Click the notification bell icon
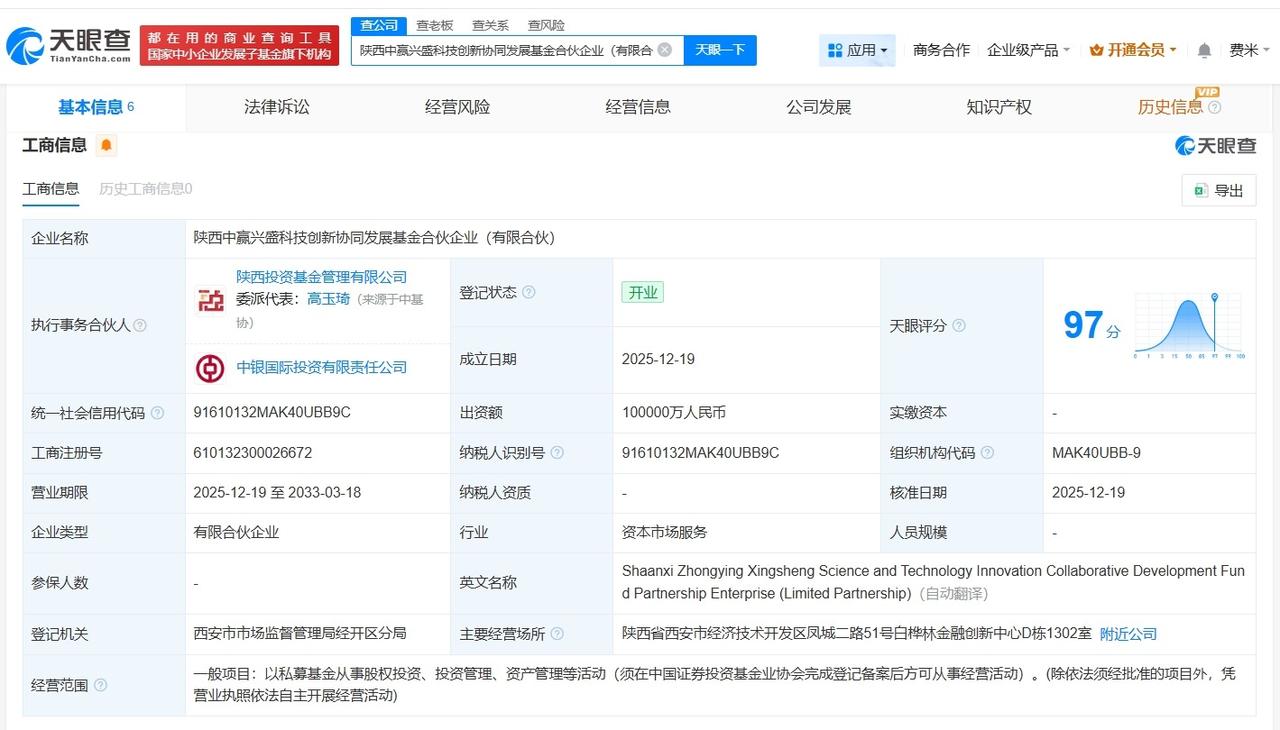 tap(1202, 49)
